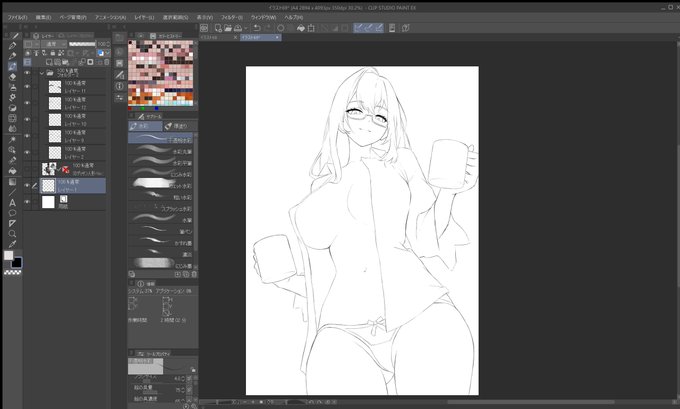The height and width of the screenshot is (409, 680).
Task: Select the transparent color checker swatch
Action: coord(13,272)
